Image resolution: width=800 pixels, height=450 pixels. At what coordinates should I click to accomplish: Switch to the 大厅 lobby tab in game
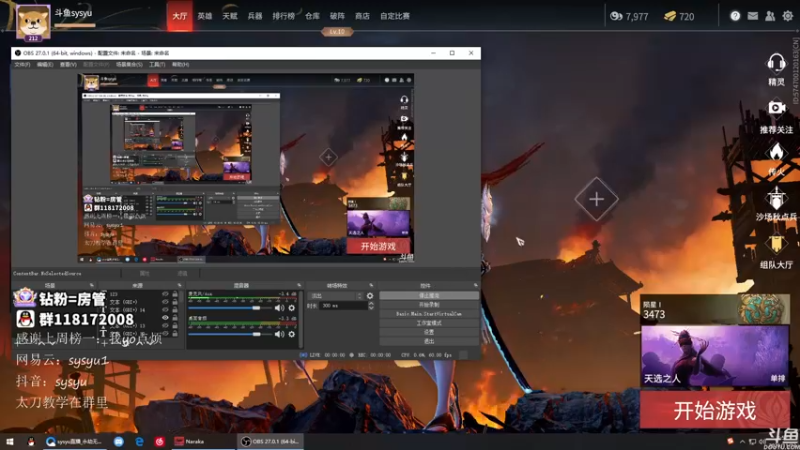[180, 16]
